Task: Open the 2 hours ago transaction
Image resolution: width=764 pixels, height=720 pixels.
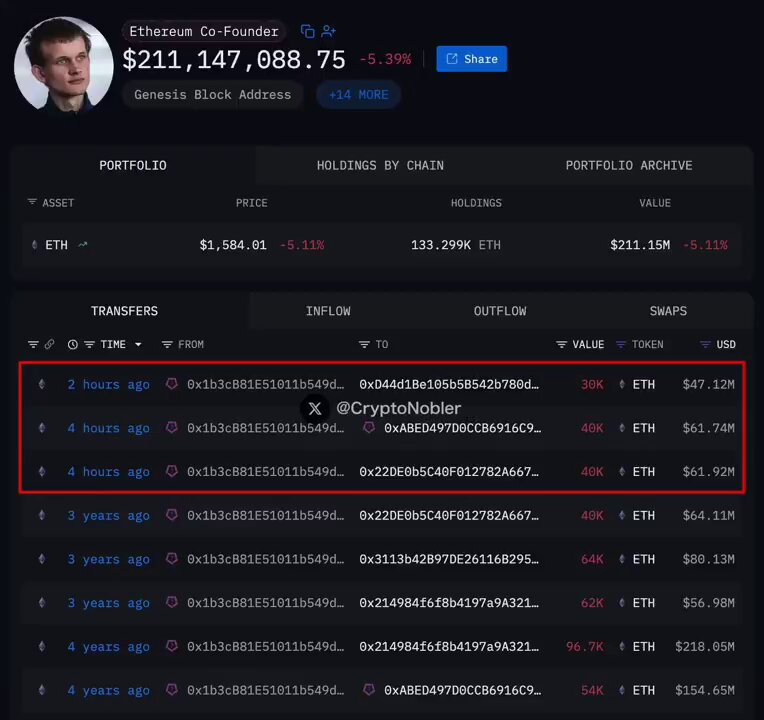Action: pos(109,384)
